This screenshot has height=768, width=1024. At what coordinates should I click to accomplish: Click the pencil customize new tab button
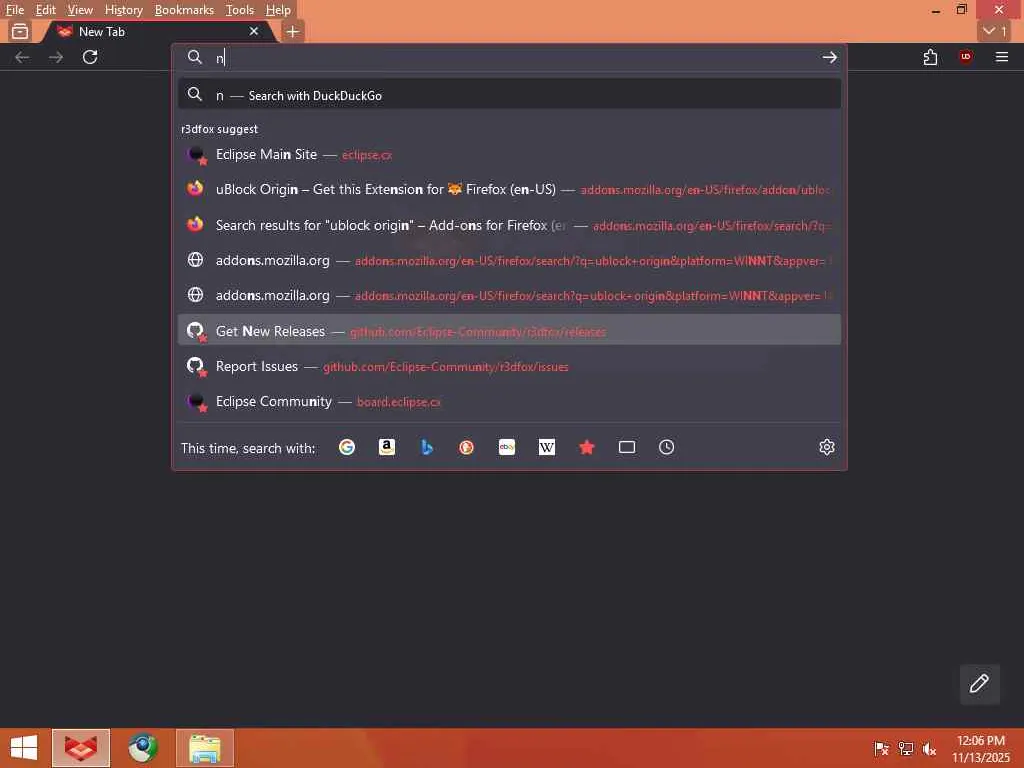click(x=979, y=684)
